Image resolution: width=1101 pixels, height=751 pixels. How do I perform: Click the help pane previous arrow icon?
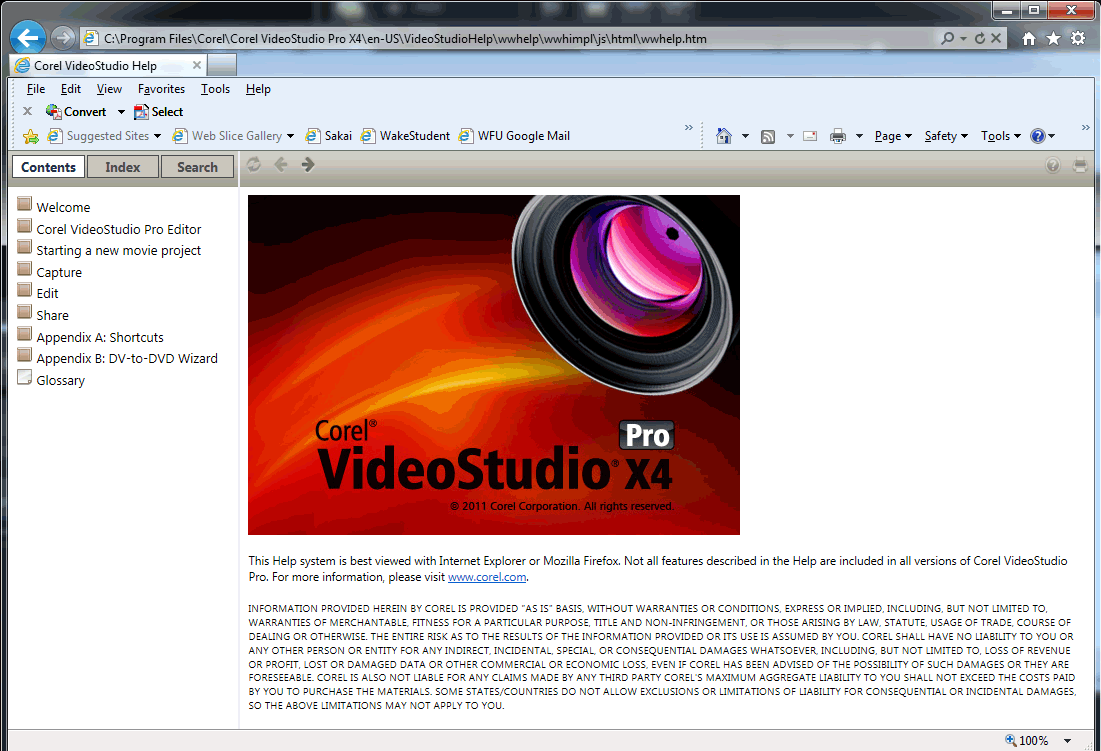click(x=281, y=165)
